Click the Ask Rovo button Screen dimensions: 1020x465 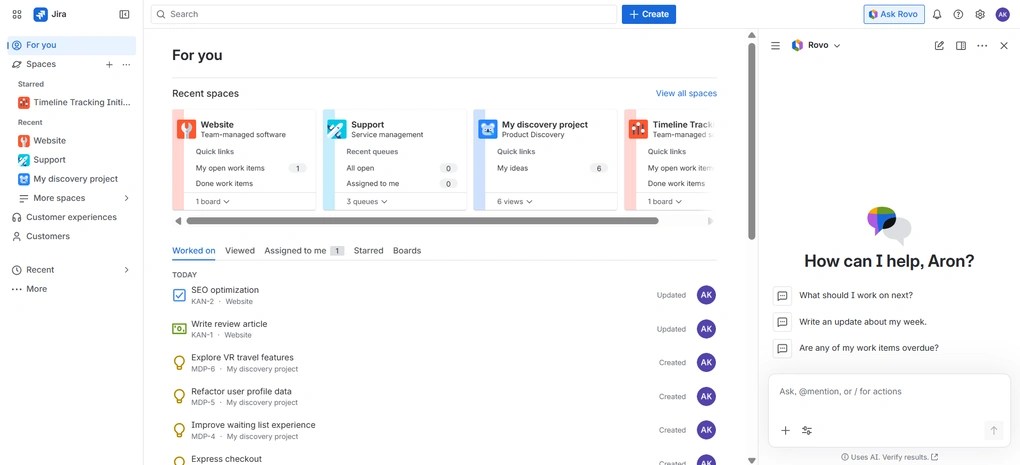894,14
